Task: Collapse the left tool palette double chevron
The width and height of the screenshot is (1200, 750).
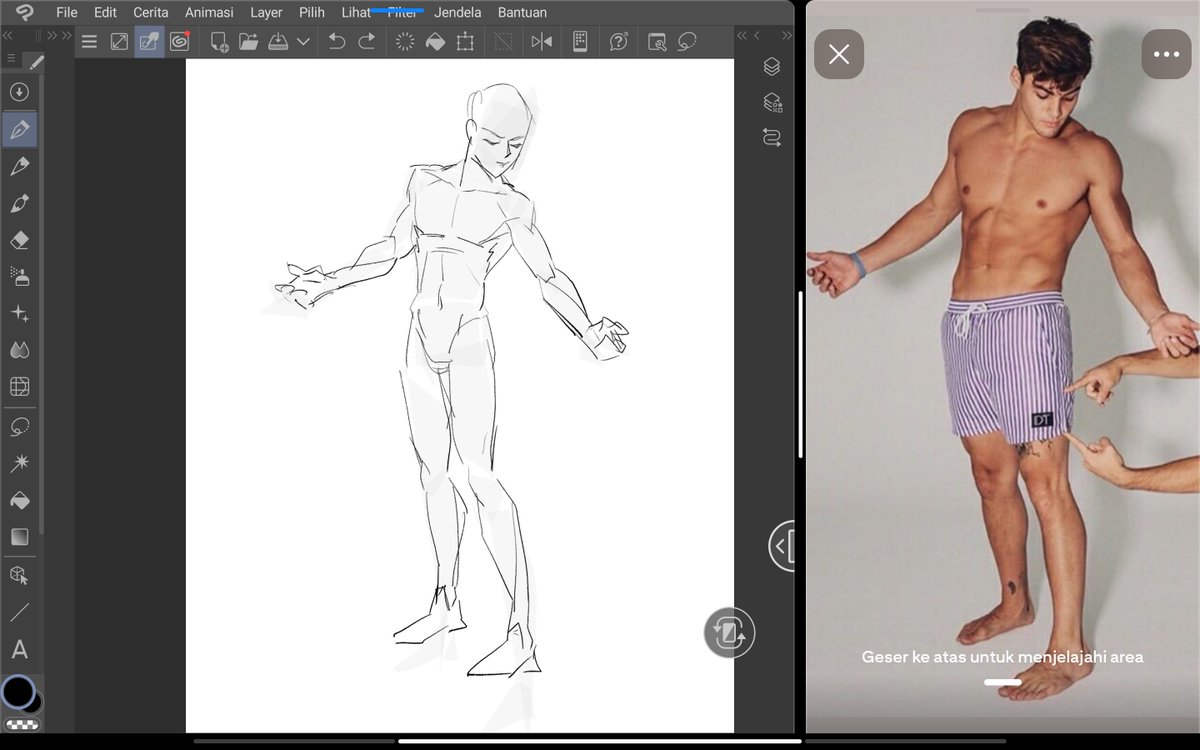Action: pos(8,36)
